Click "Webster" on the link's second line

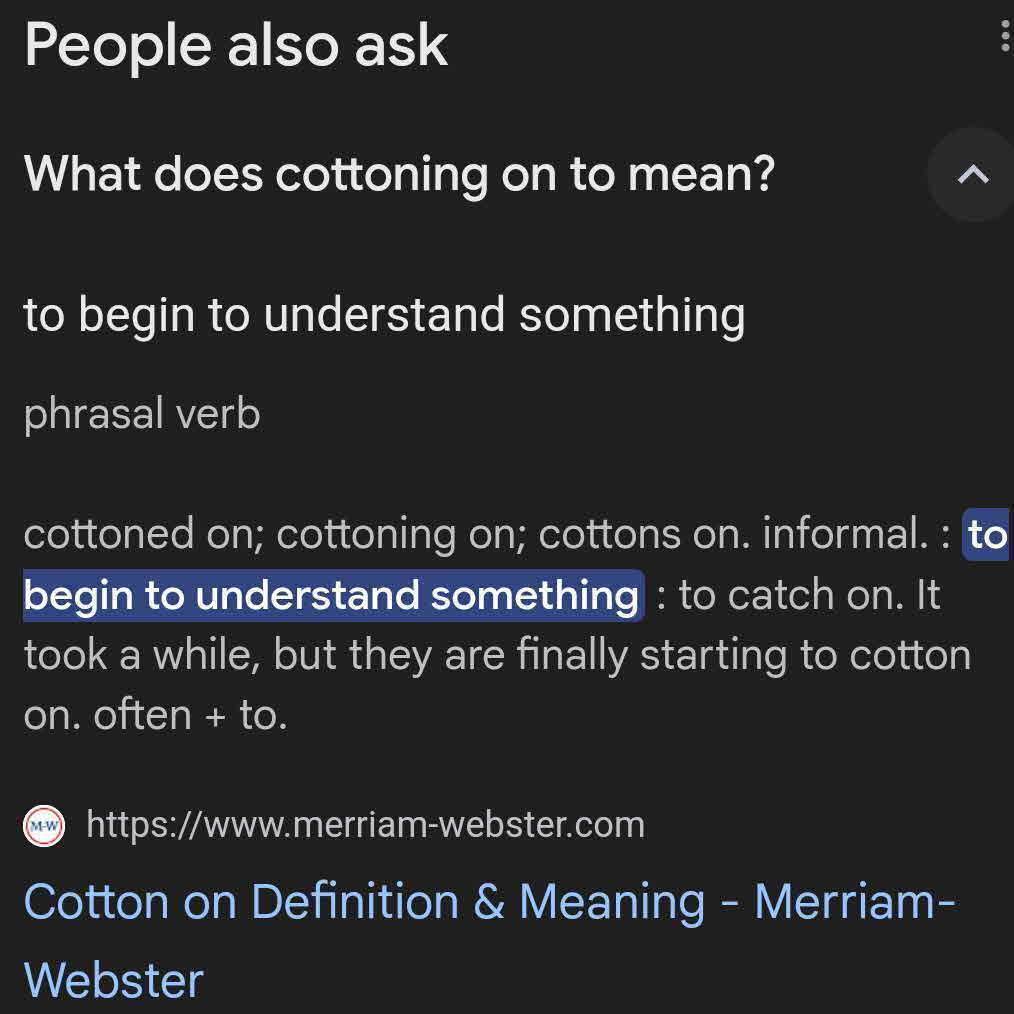(x=114, y=979)
